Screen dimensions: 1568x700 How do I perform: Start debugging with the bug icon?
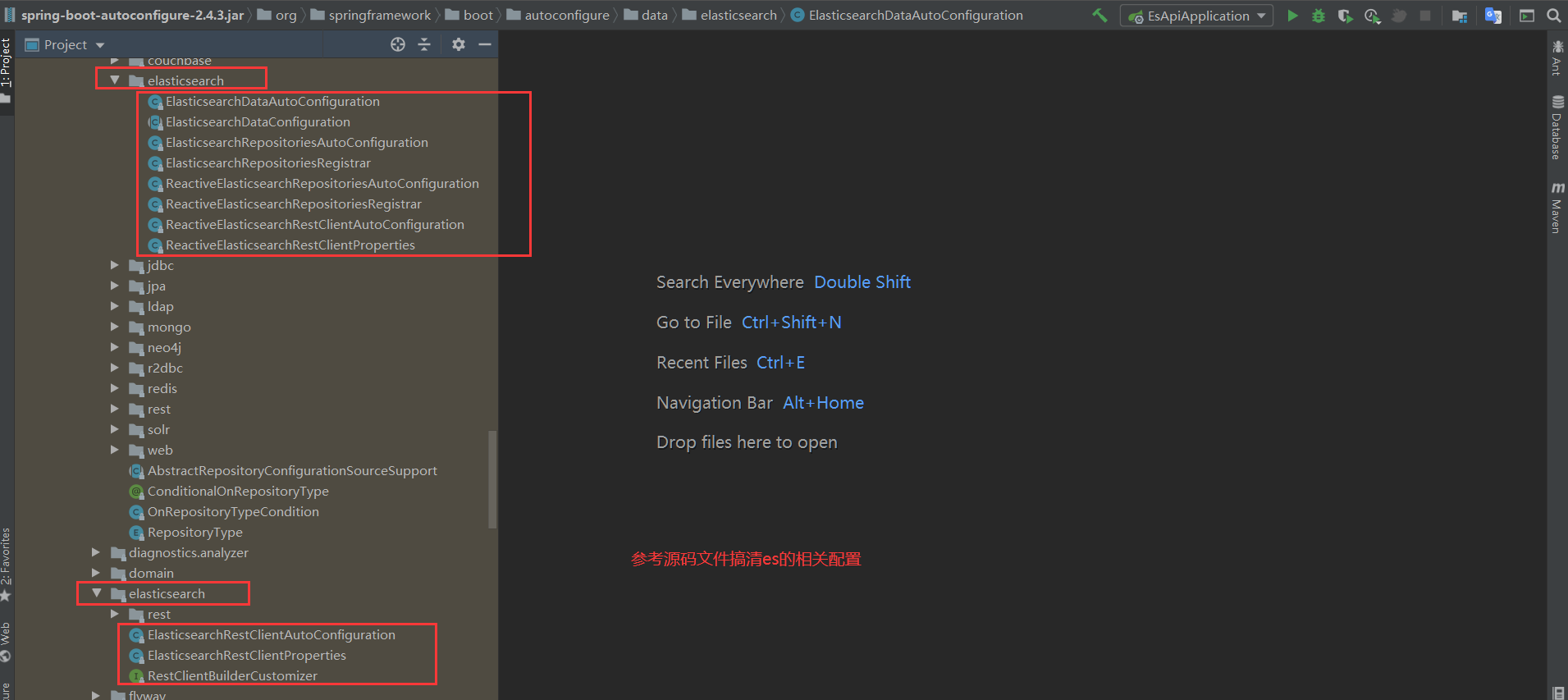(1319, 16)
